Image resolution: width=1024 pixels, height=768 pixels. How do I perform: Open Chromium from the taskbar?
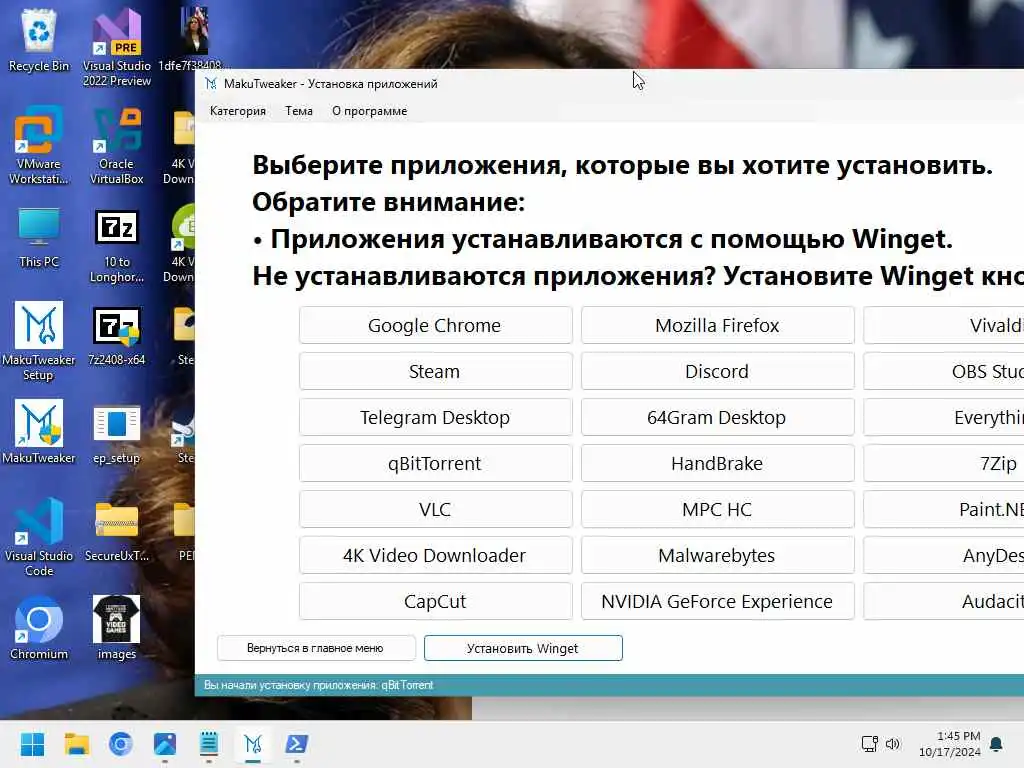coord(121,744)
